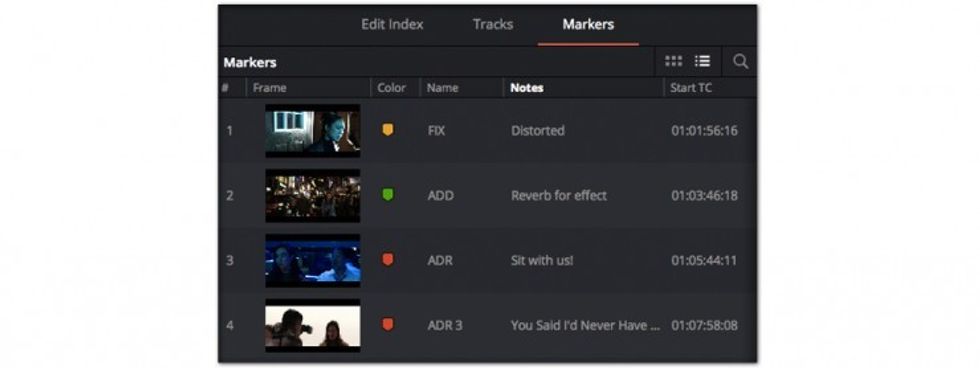Image resolution: width=980 pixels, height=368 pixels.
Task: Select the ADR 3 marker thumbnail
Action: [312, 325]
